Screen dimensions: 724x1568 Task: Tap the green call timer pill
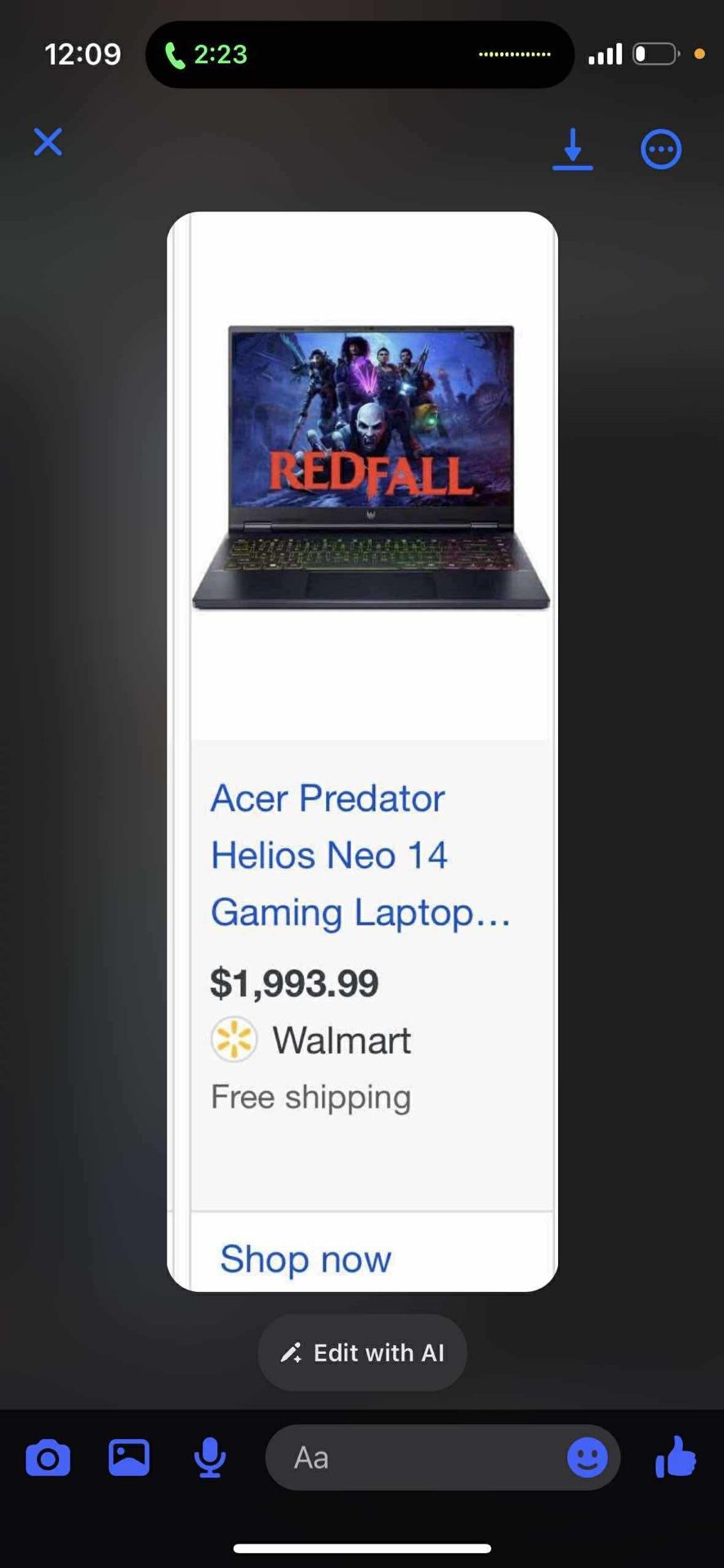click(206, 55)
